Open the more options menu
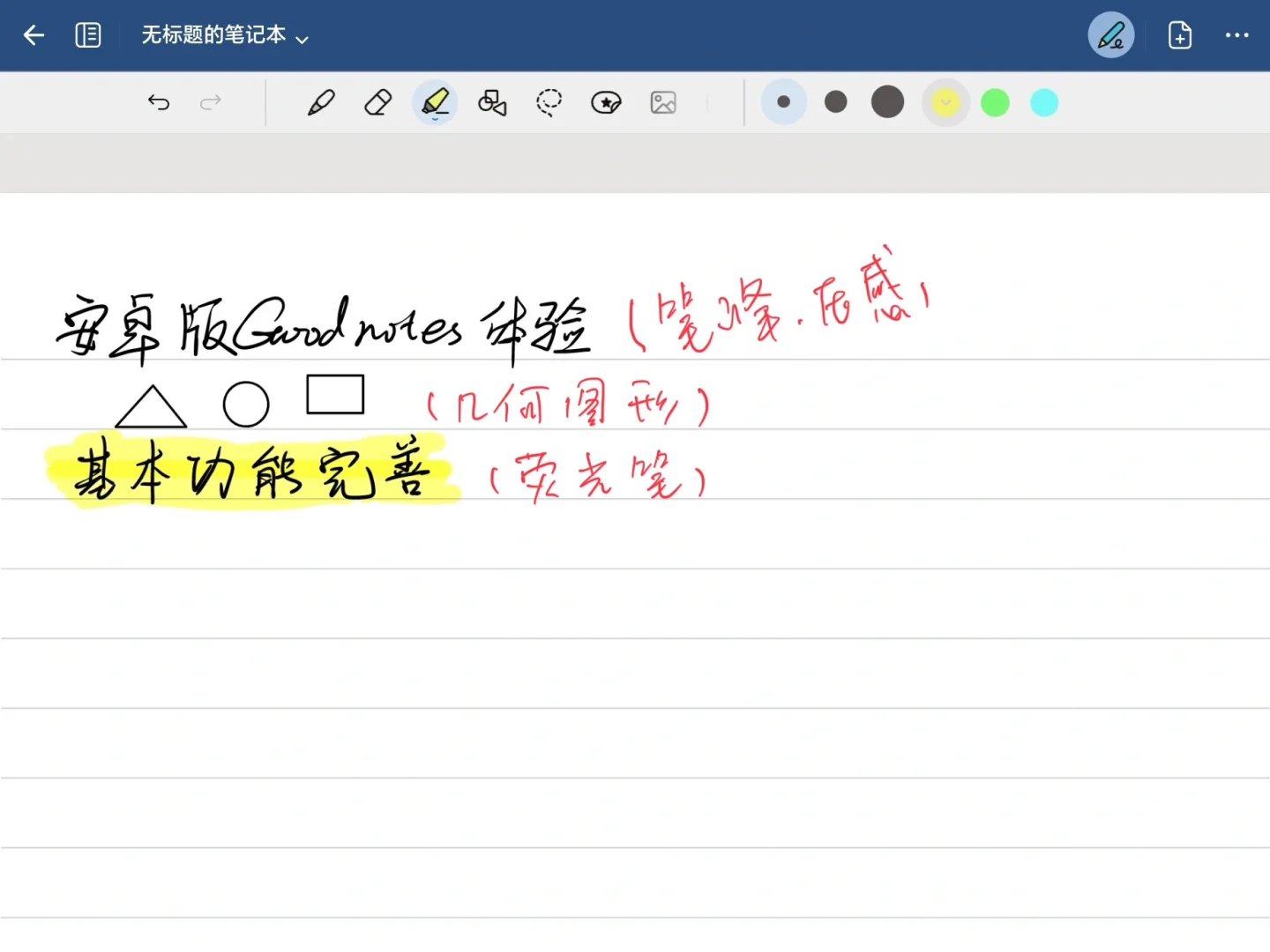1270x952 pixels. coord(1237,35)
